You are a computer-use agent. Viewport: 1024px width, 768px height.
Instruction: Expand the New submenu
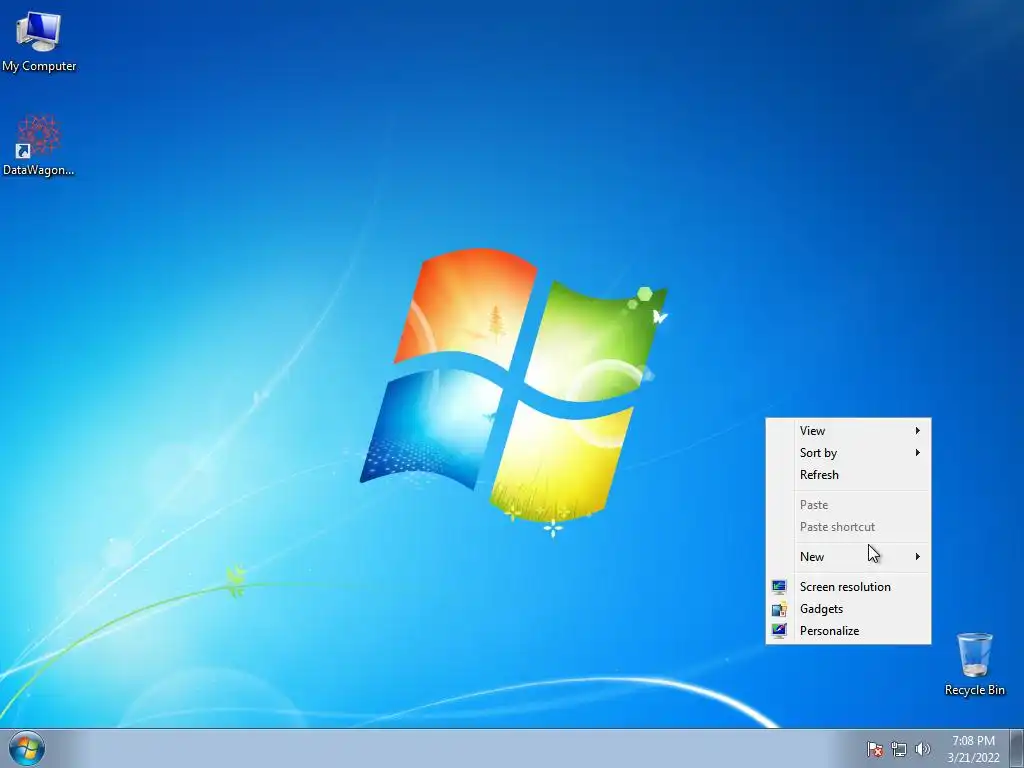848,556
